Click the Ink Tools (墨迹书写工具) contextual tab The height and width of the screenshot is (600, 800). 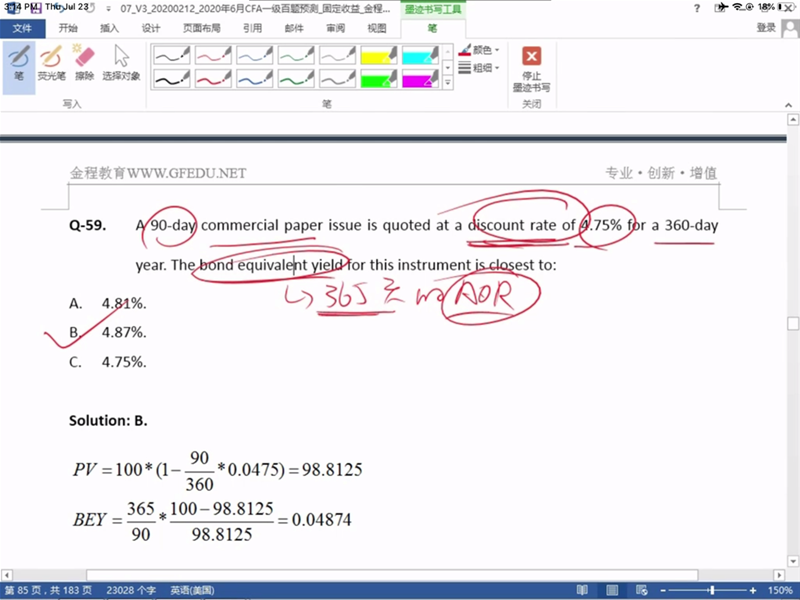click(x=433, y=9)
